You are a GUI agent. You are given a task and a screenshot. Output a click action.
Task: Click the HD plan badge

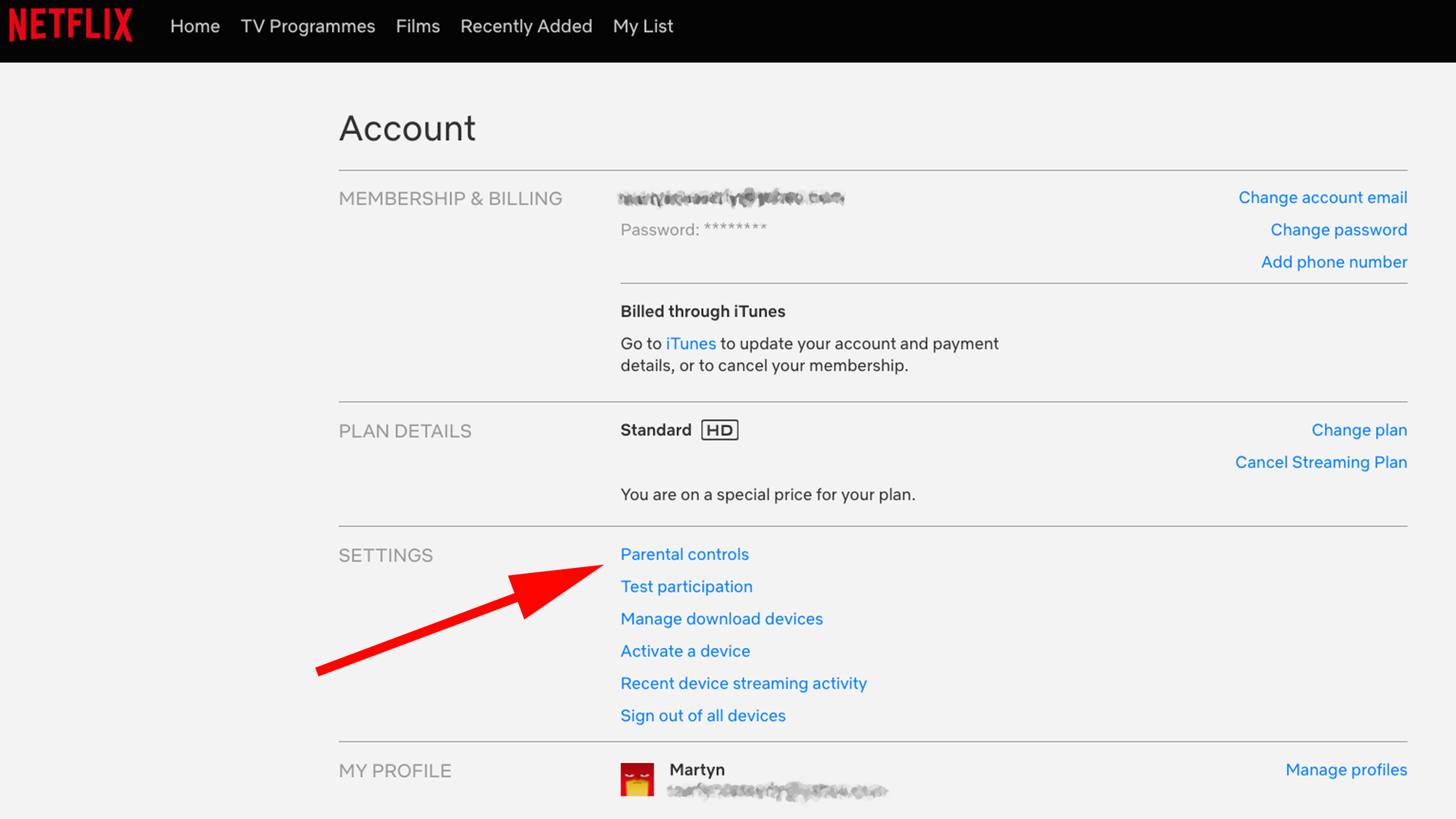point(719,430)
